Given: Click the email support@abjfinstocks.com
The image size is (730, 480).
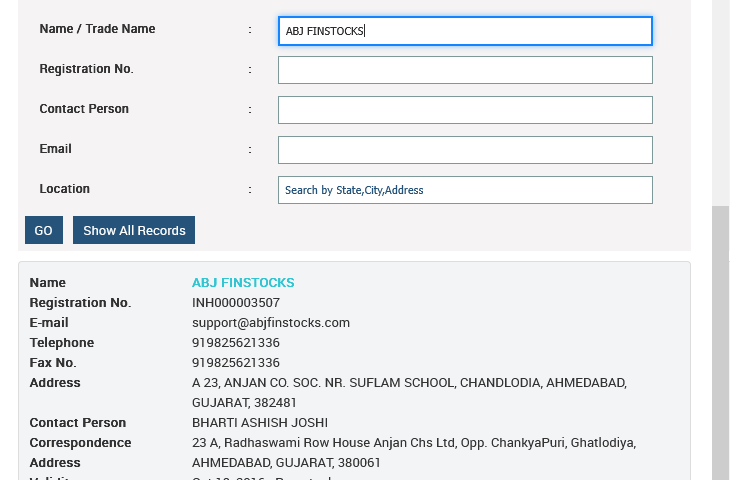Looking at the screenshot, I should (x=270, y=323).
